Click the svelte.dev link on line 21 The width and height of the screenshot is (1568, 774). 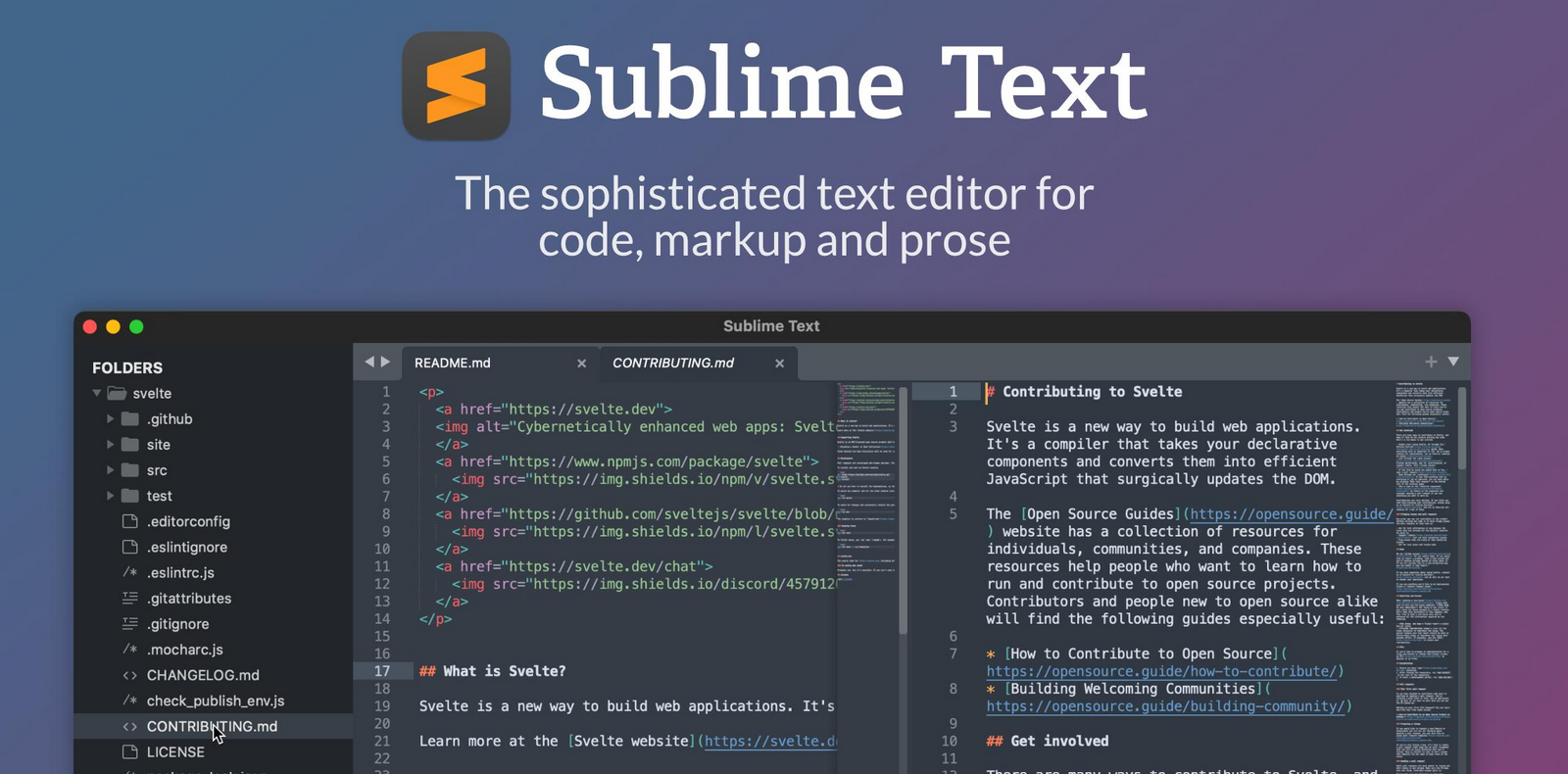point(770,741)
